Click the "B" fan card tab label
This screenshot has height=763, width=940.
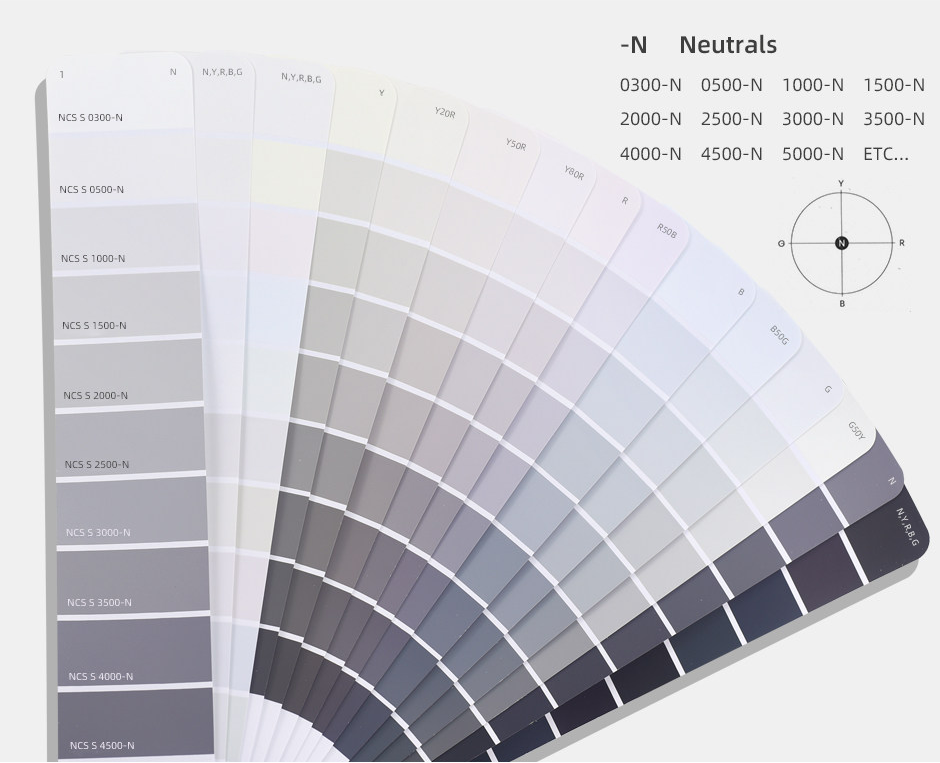click(x=741, y=292)
